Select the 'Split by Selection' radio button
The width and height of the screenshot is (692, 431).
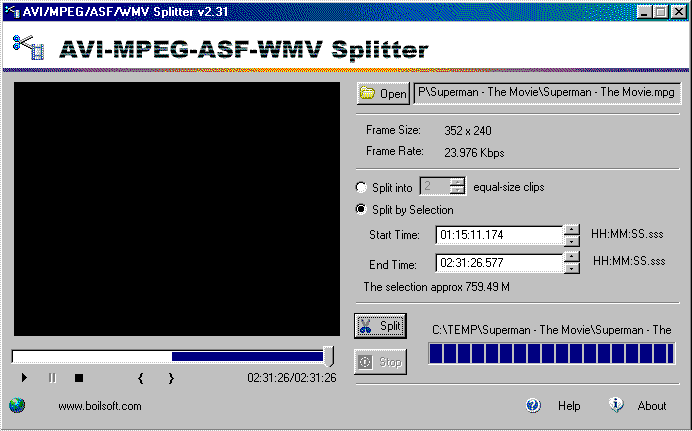(x=362, y=210)
